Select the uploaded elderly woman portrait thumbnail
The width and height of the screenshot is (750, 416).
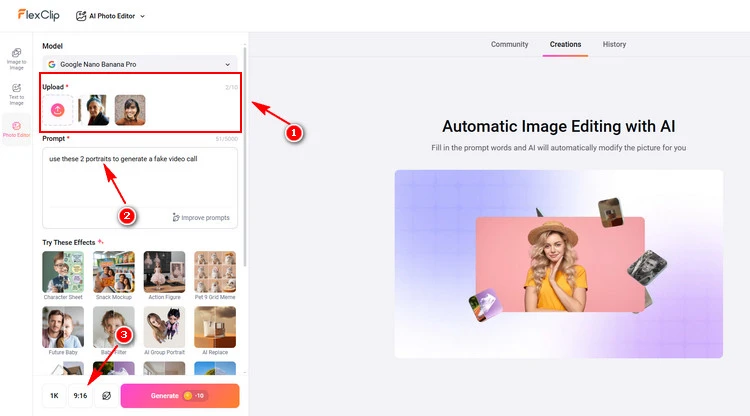[x=94, y=110]
